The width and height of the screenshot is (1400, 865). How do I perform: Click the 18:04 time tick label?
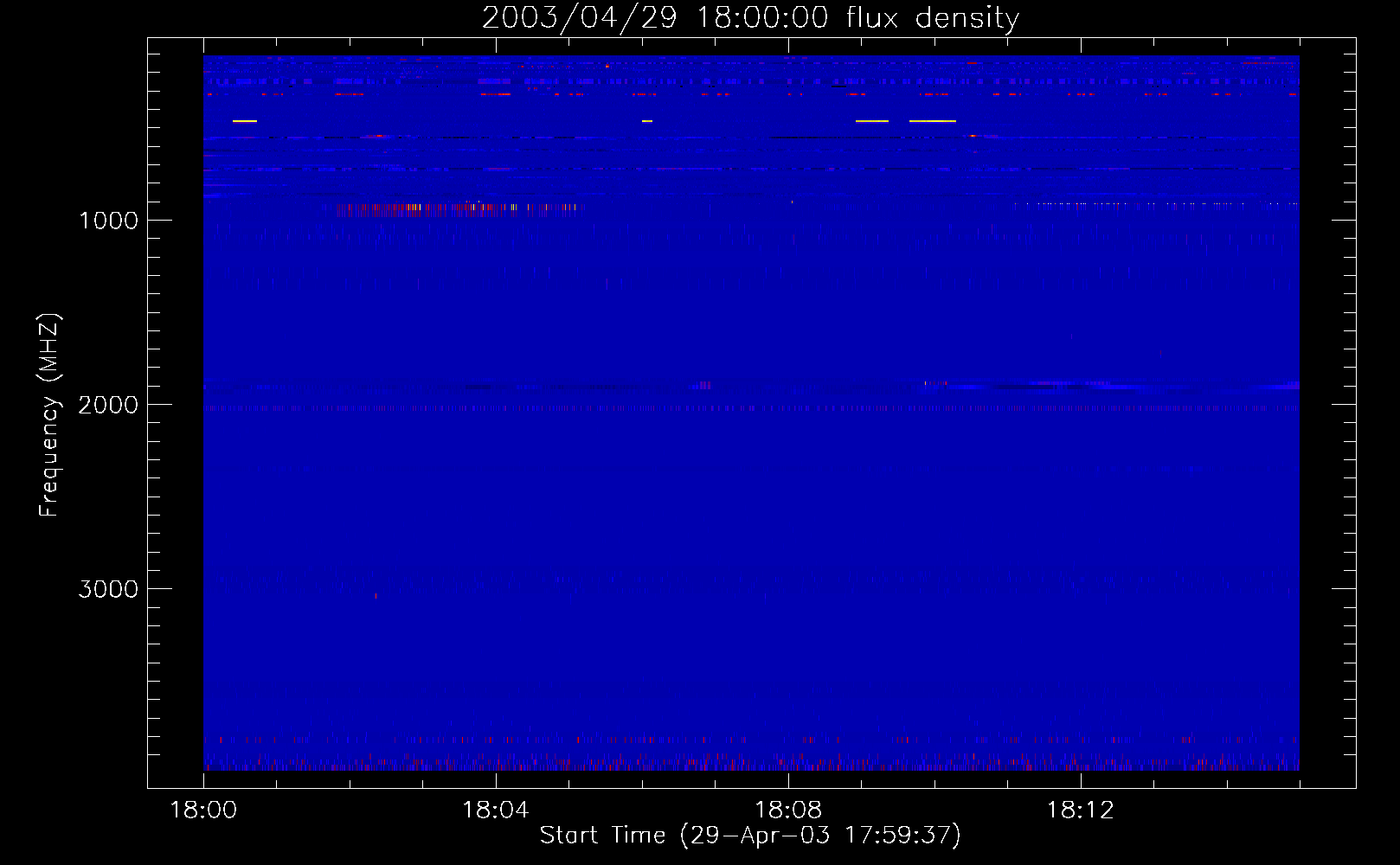496,811
